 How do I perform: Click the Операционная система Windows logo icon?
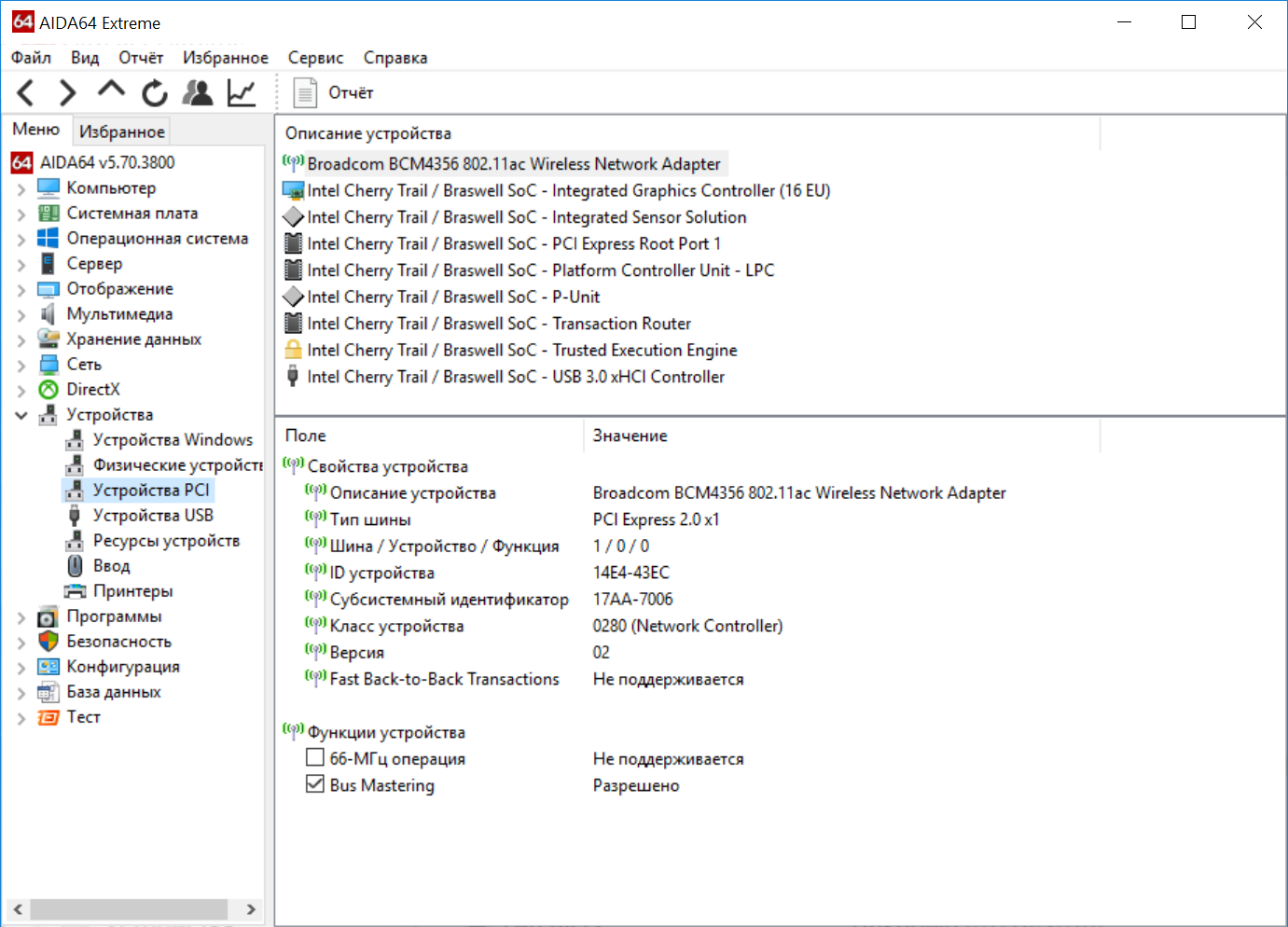(x=48, y=238)
